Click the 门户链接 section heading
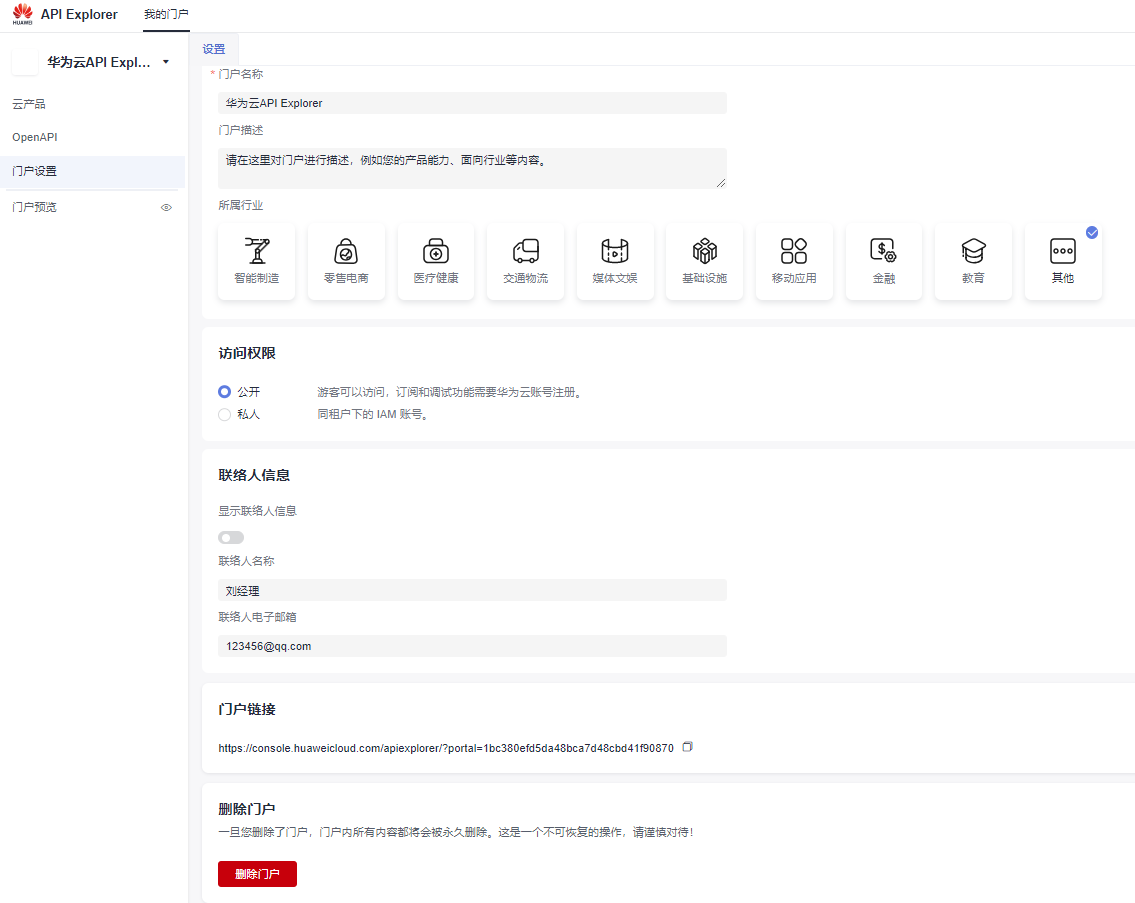This screenshot has height=903, width=1135. click(247, 709)
